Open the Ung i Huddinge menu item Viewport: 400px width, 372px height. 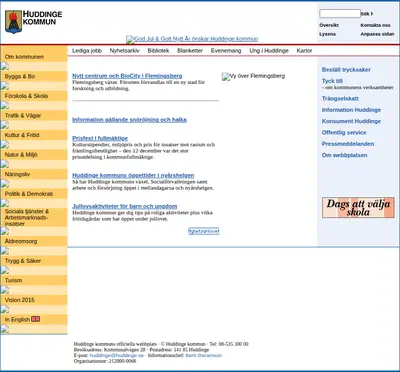(269, 51)
